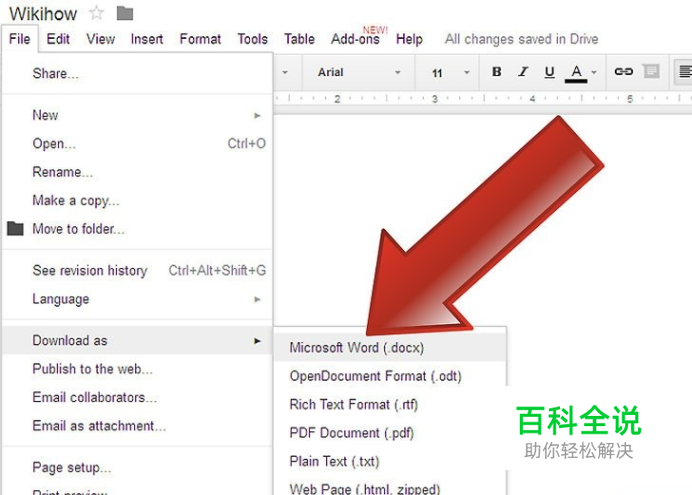Download as Microsoft Word (.docx)
The width and height of the screenshot is (692, 495).
[x=390, y=348]
